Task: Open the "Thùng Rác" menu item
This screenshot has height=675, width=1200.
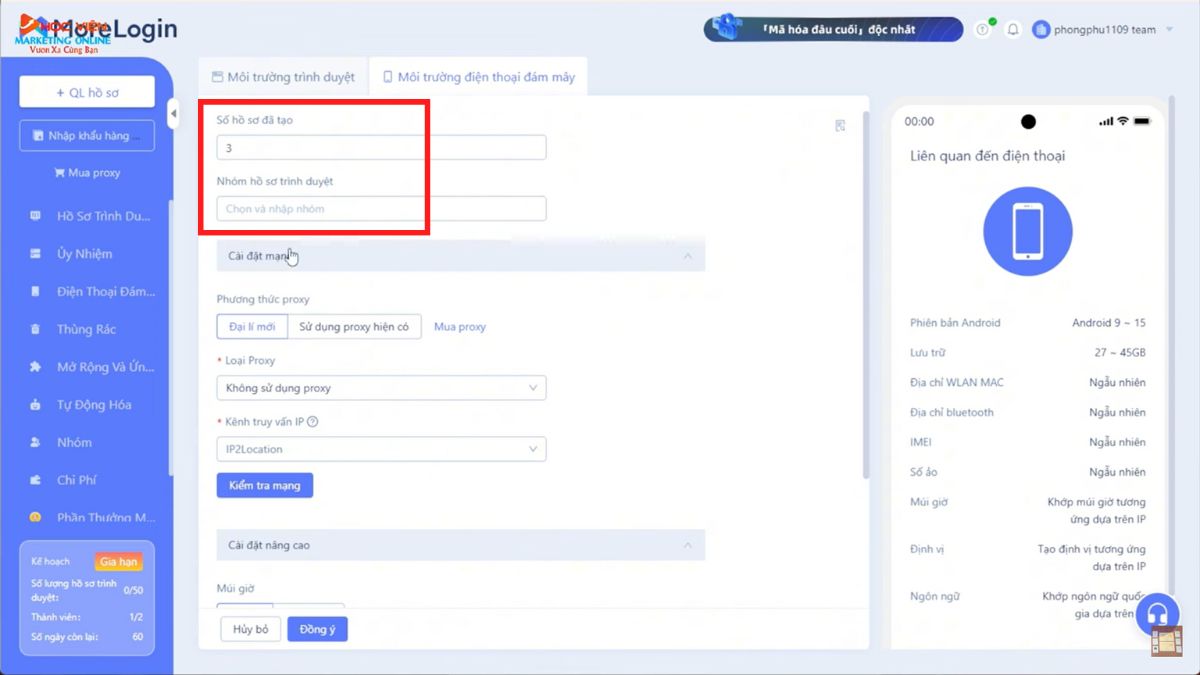Action: point(87,329)
